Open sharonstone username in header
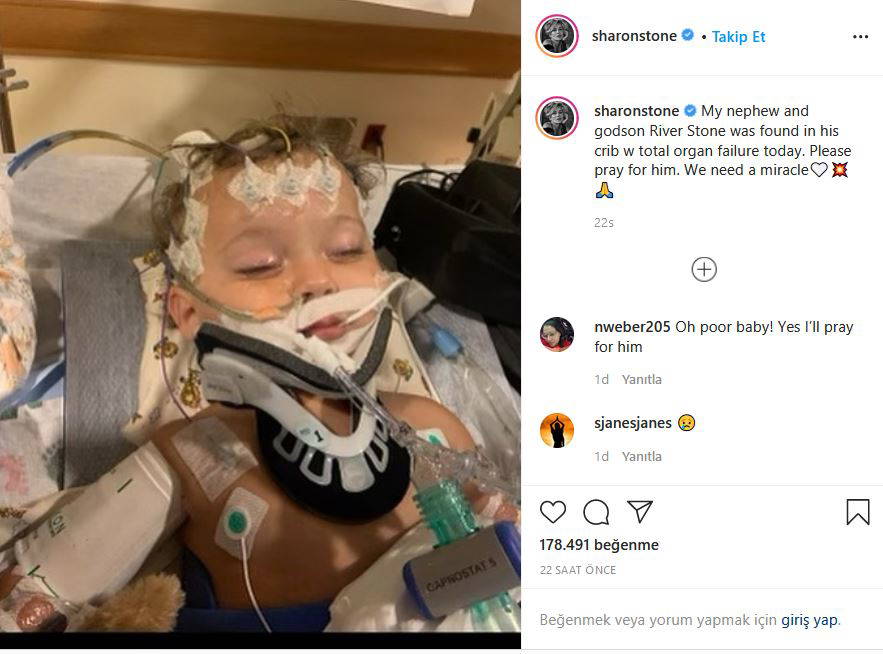 point(634,36)
